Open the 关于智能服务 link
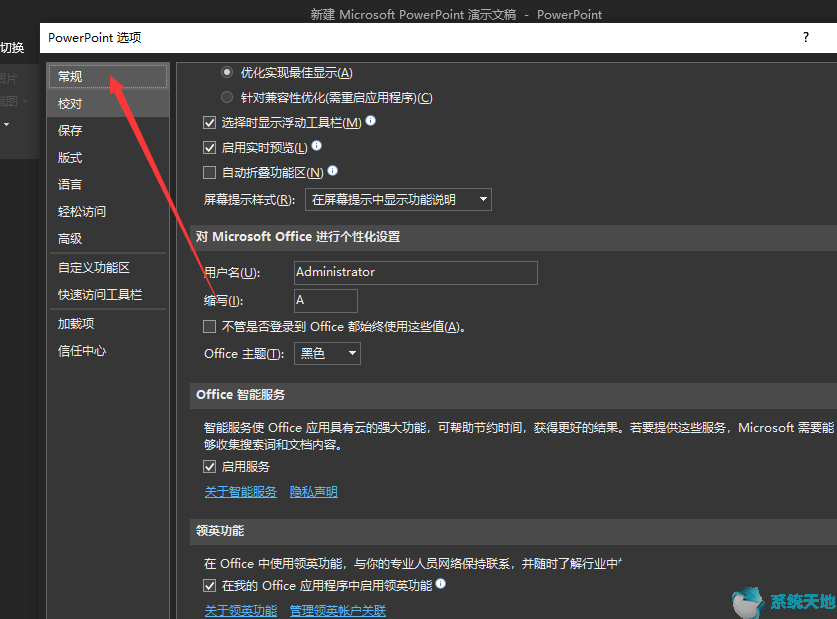The height and width of the screenshot is (619, 837). click(241, 492)
